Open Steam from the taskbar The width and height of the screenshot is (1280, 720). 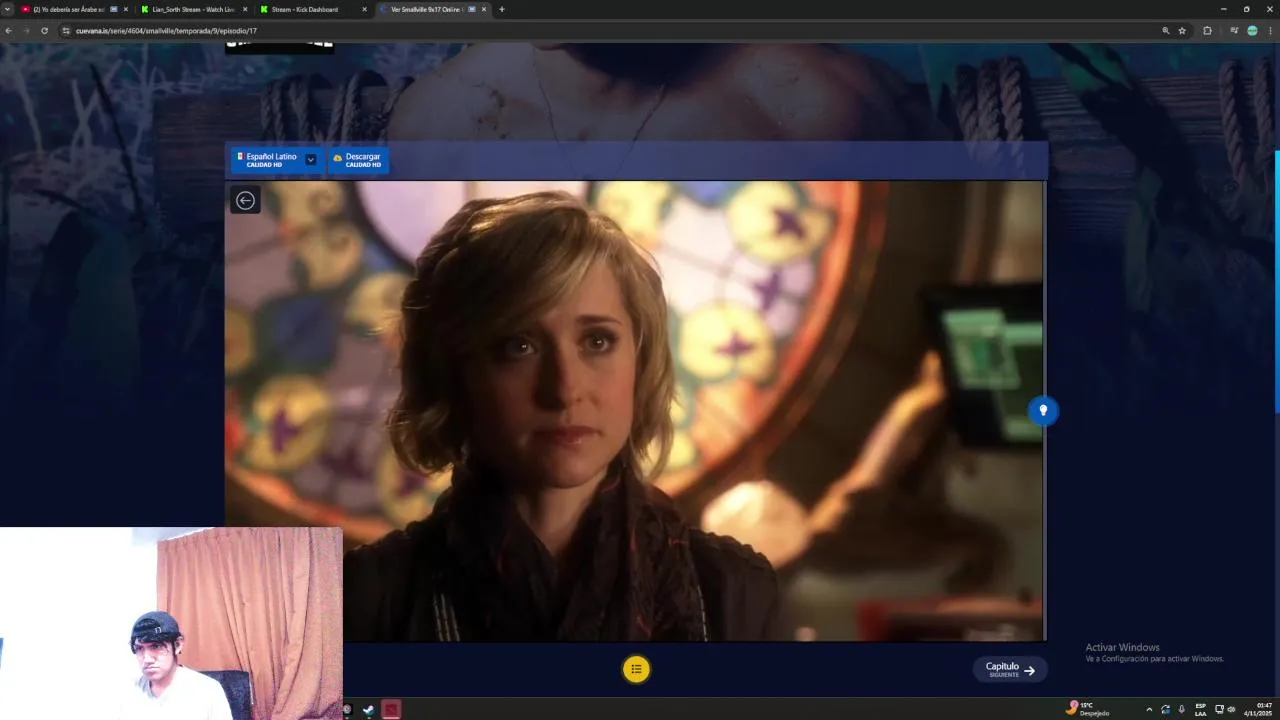[x=368, y=710]
